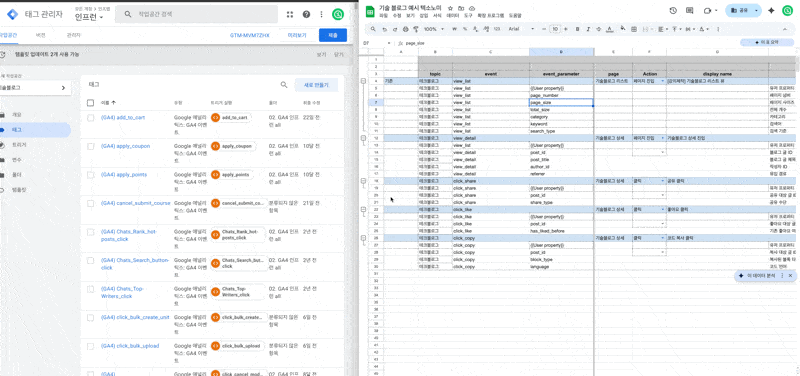Open Tag Manager more options menu
The height and width of the screenshot is (376, 800).
click(321, 14)
